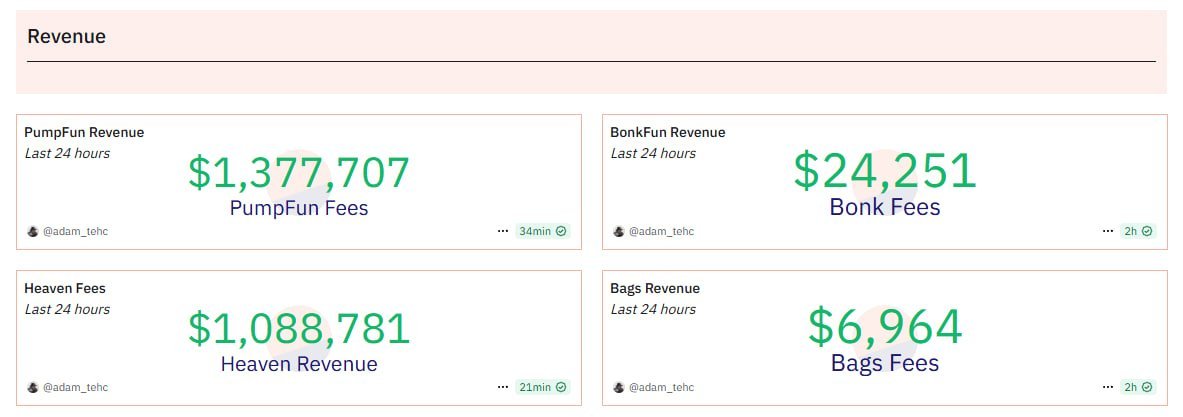This screenshot has height=417, width=1183.
Task: Click the PumpFun Revenue card title
Action: click(x=84, y=133)
